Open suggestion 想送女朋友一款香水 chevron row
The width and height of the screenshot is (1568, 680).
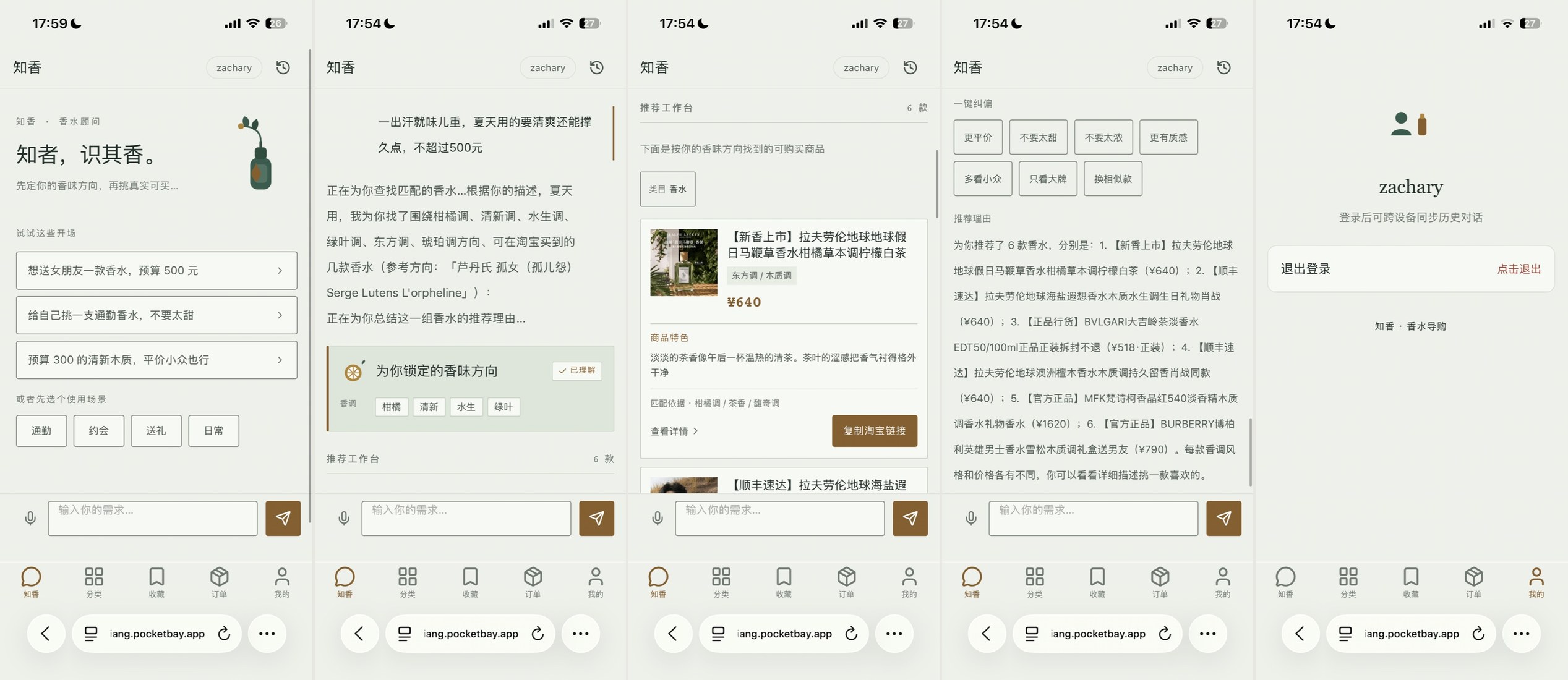[156, 271]
